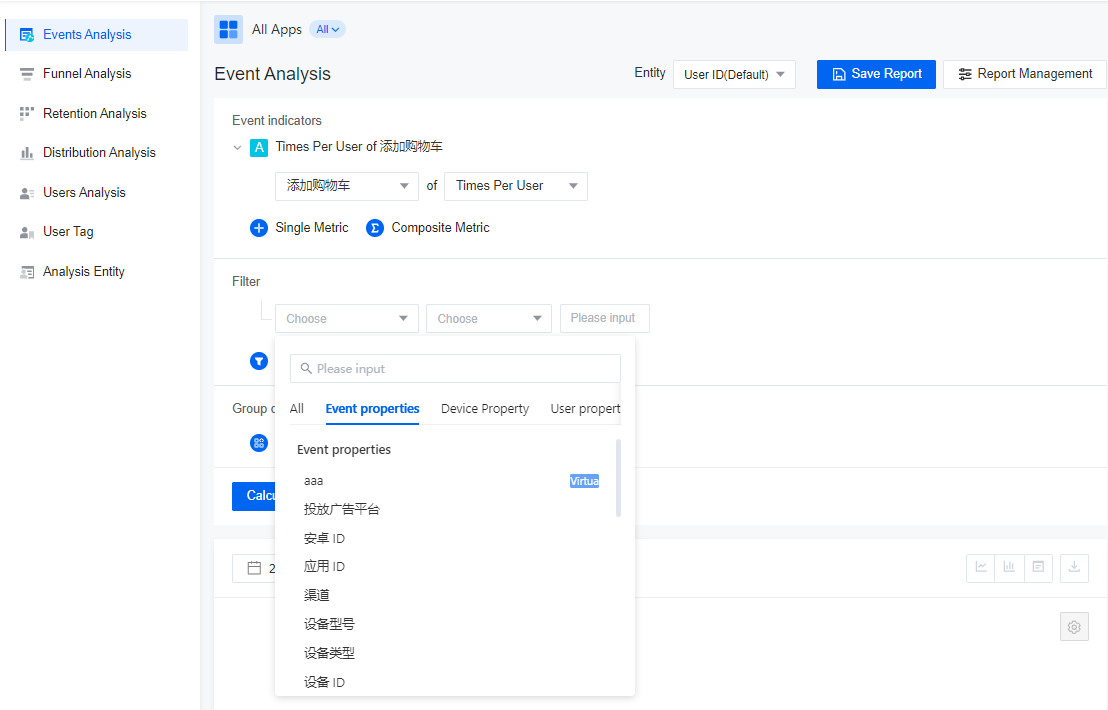
Task: Click the blue group-by icon
Action: [259, 443]
